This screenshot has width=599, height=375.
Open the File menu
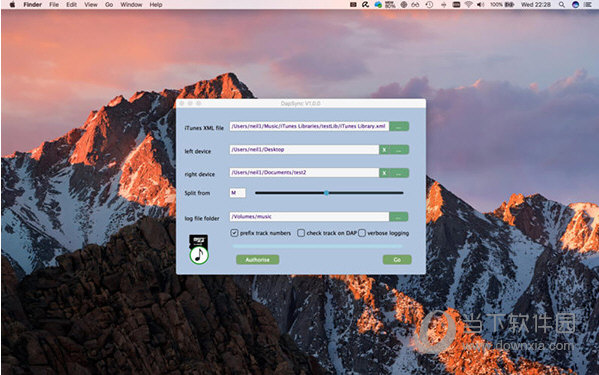[54, 5]
